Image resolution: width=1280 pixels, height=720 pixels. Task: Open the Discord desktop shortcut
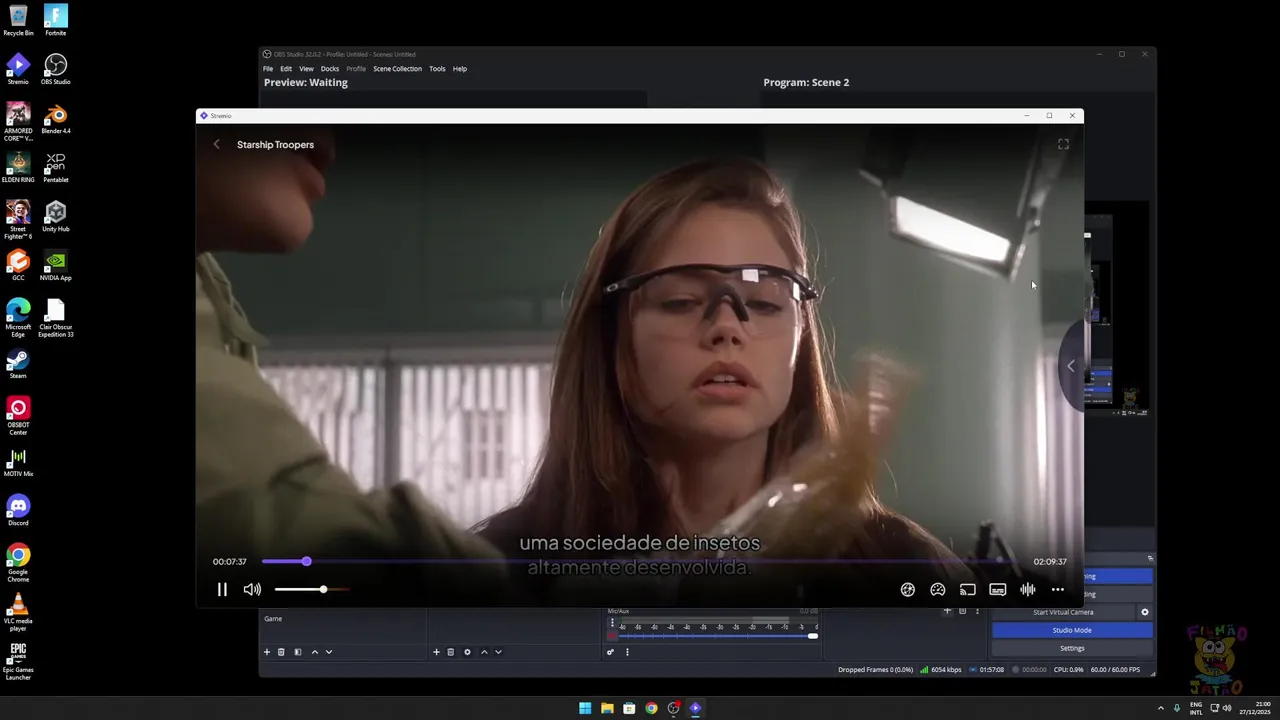18,510
